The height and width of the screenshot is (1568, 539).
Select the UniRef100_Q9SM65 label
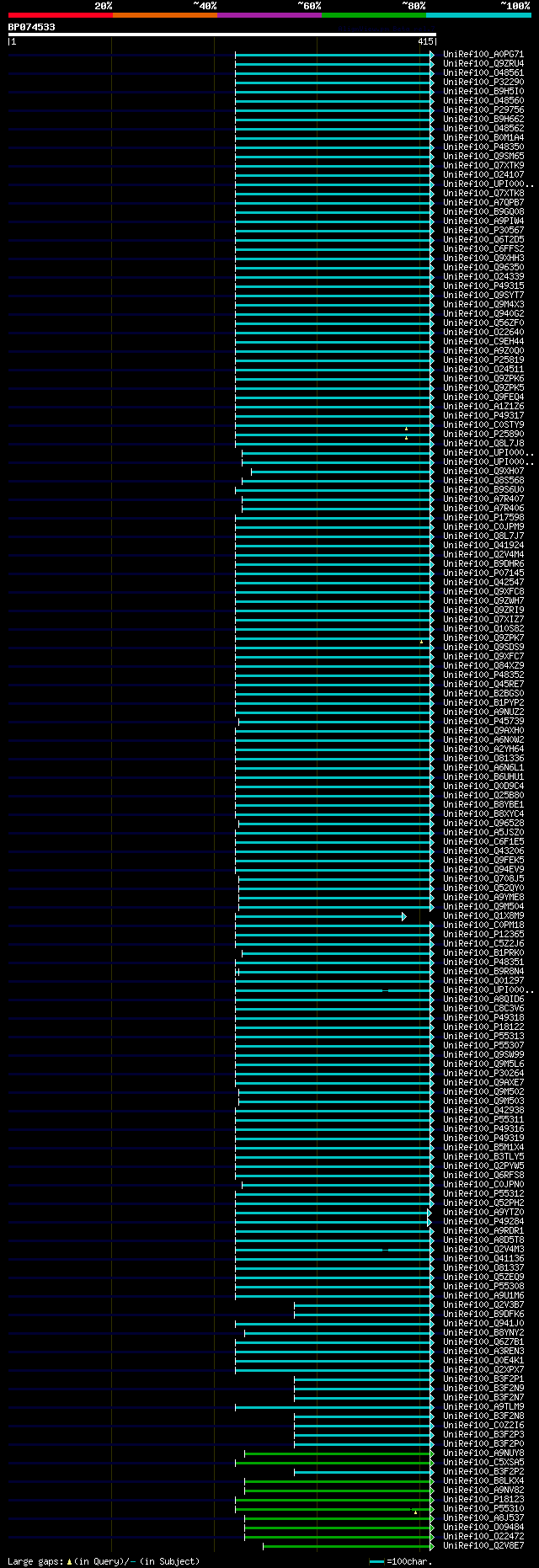(483, 157)
